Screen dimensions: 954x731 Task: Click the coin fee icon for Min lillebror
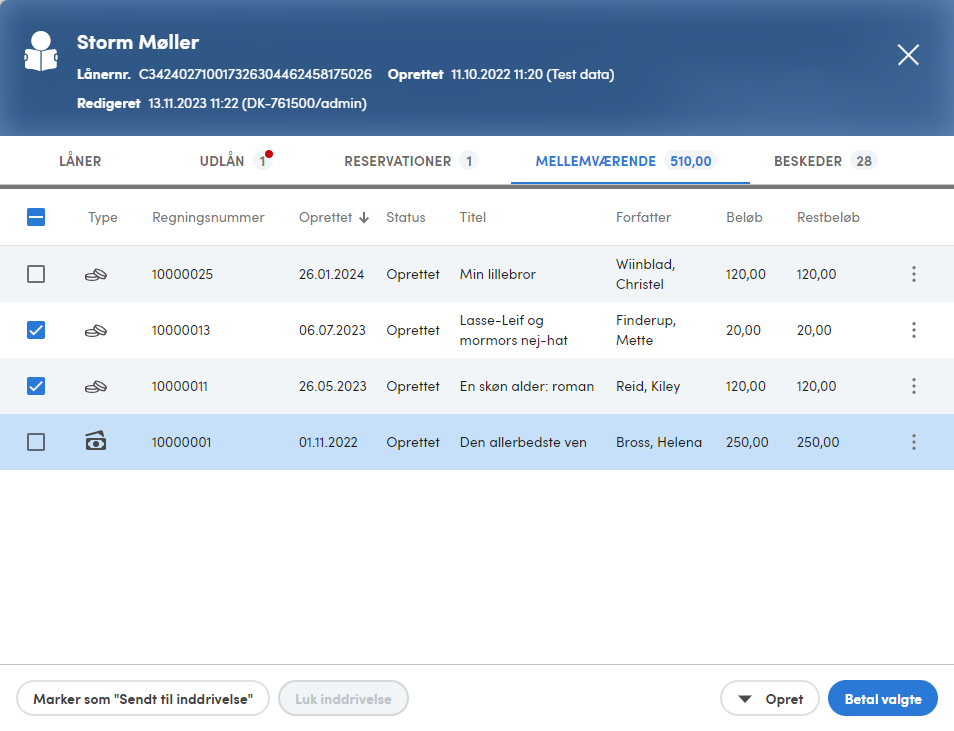pos(96,274)
